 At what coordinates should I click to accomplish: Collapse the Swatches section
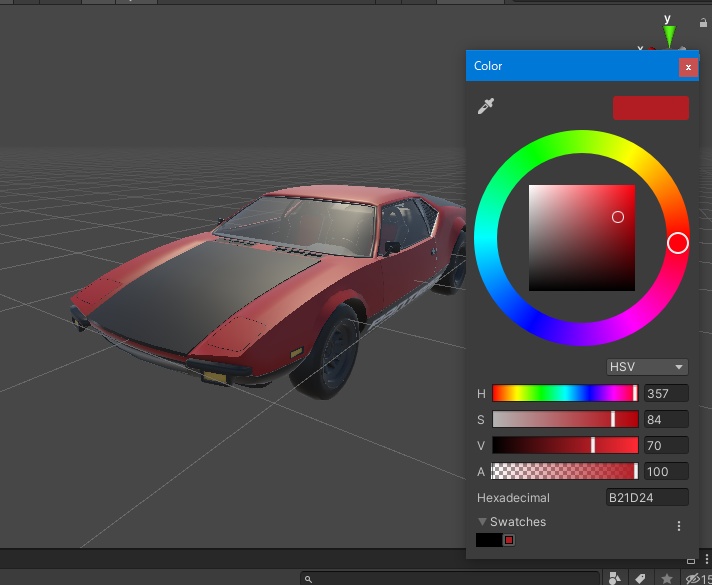[x=482, y=521]
